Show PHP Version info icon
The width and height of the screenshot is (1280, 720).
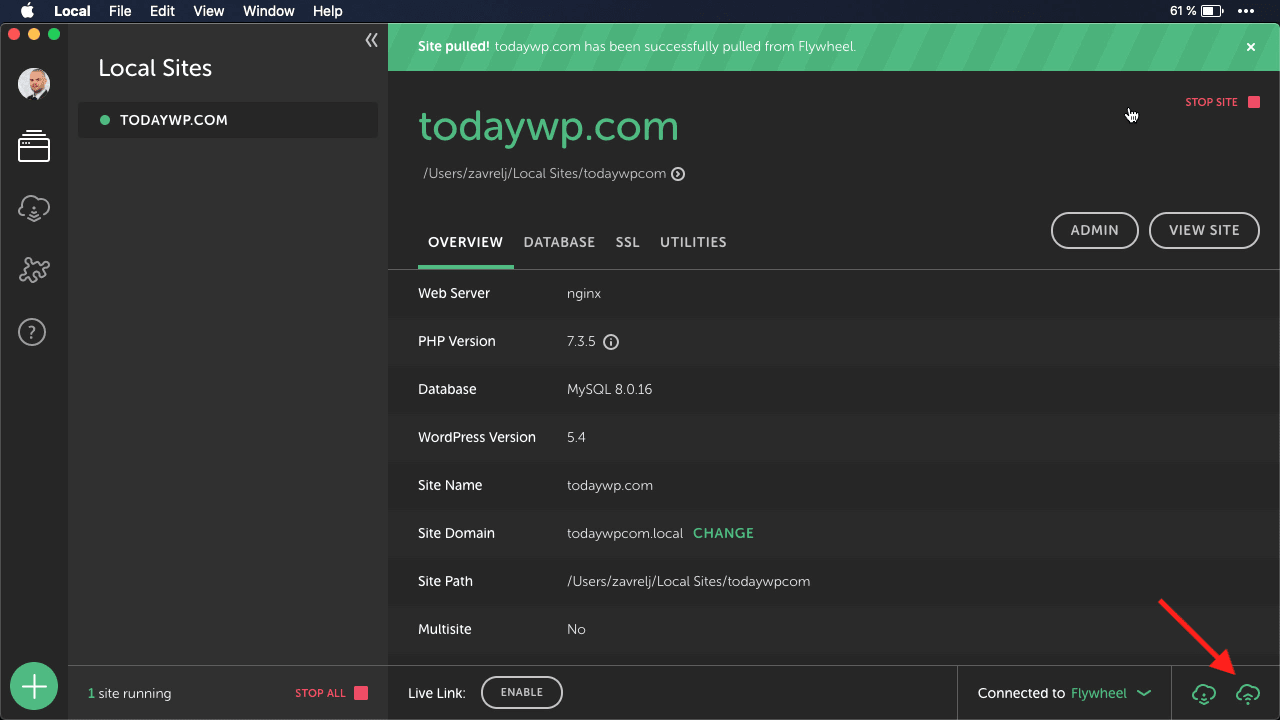[611, 342]
